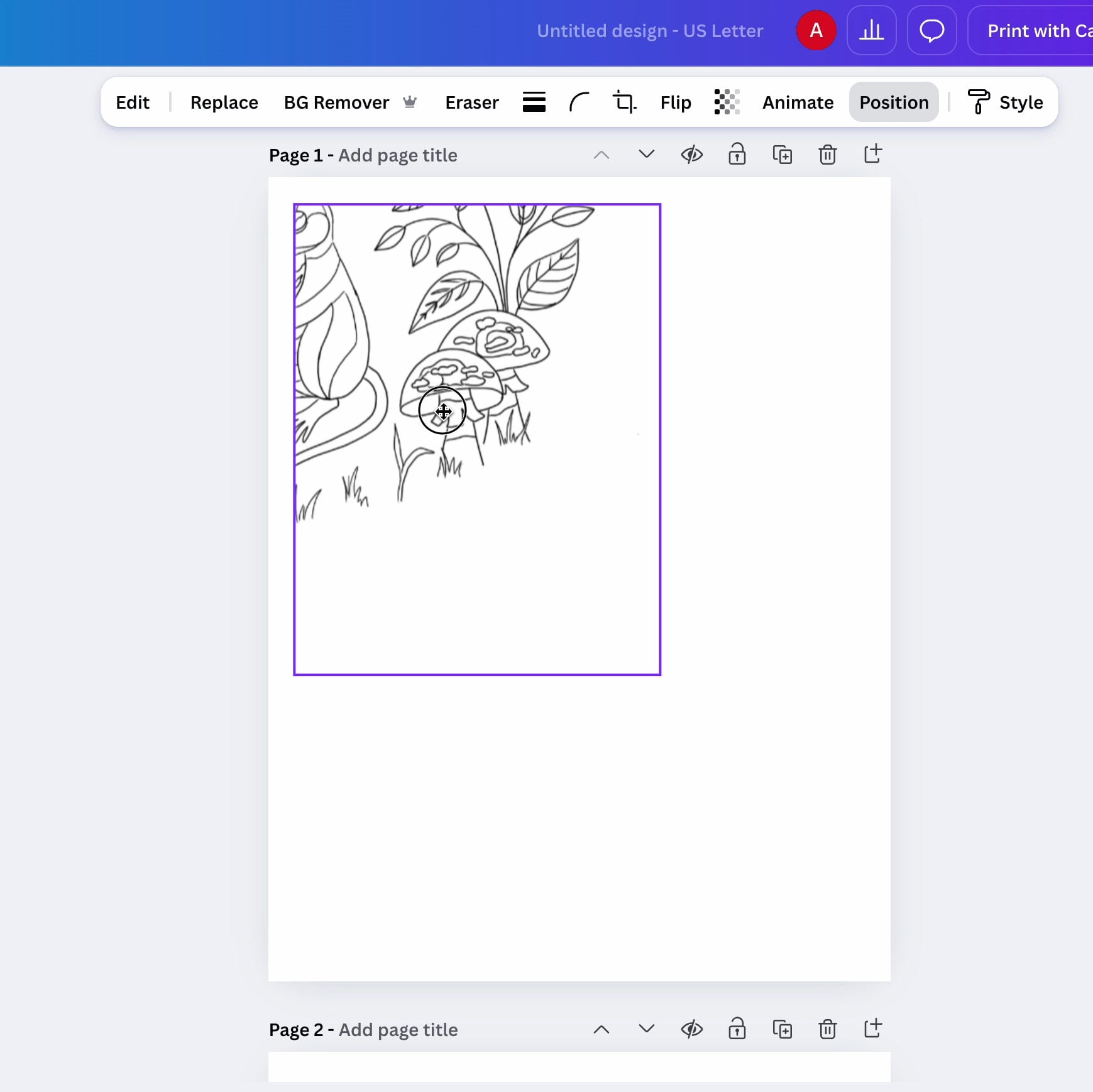The height and width of the screenshot is (1092, 1093).
Task: Open the Position tab
Action: click(x=894, y=102)
